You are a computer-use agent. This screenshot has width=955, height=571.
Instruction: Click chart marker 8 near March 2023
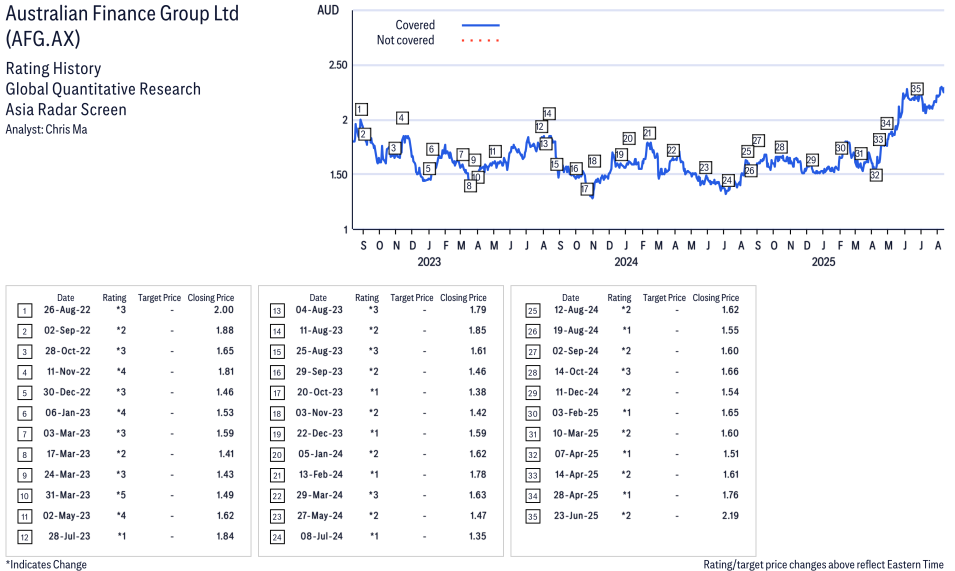tap(469, 186)
